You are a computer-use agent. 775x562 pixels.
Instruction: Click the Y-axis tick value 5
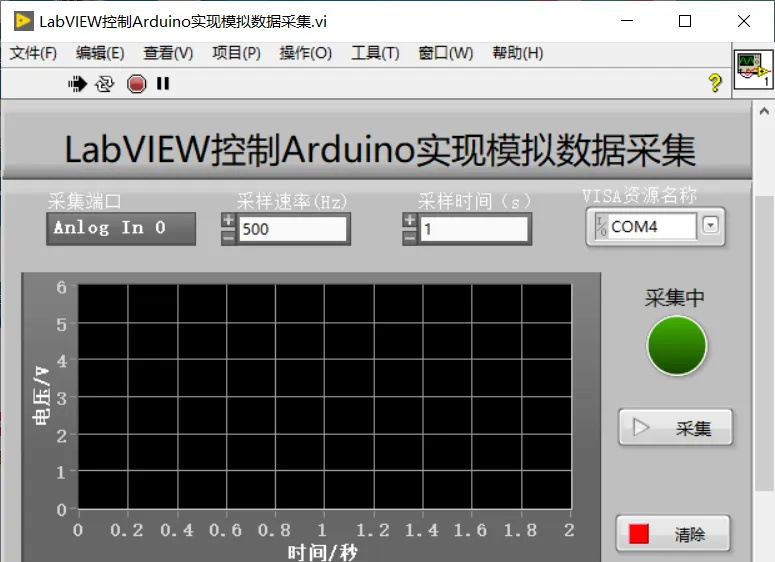pyautogui.click(x=61, y=325)
